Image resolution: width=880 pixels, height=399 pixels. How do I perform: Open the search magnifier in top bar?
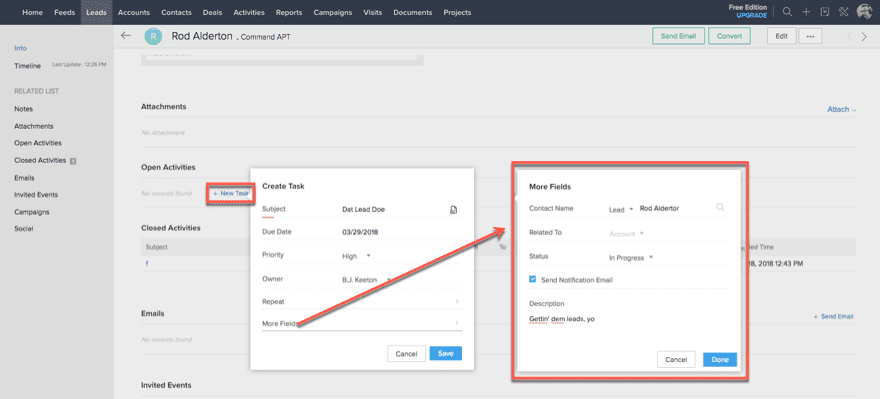[x=788, y=12]
